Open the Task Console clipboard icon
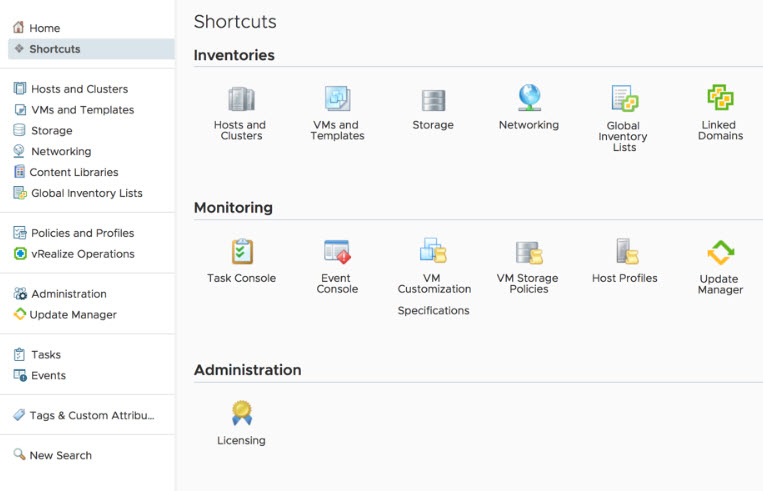This screenshot has height=491, width=763. click(241, 252)
